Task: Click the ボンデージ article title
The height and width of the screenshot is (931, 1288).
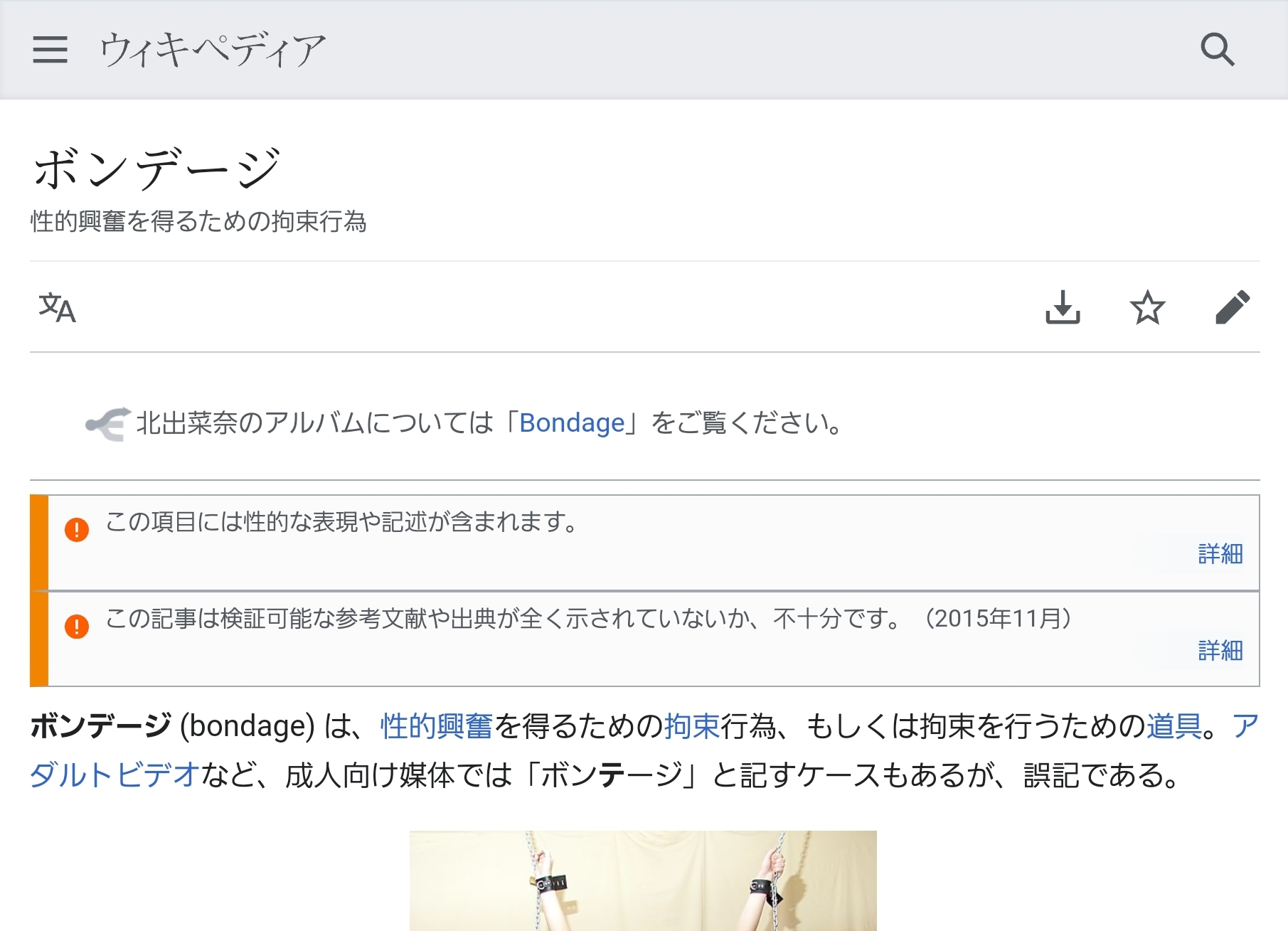Action: (157, 169)
